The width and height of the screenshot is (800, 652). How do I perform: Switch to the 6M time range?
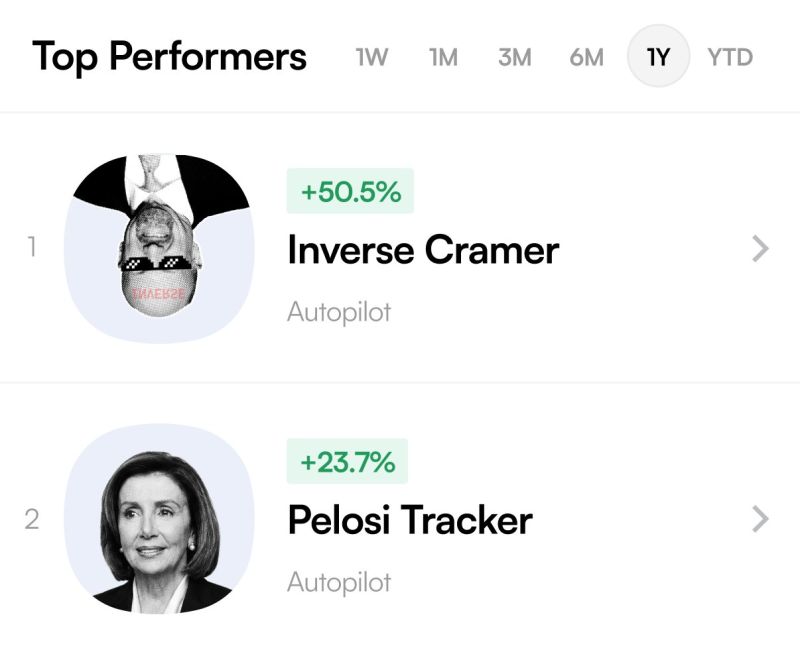(587, 57)
